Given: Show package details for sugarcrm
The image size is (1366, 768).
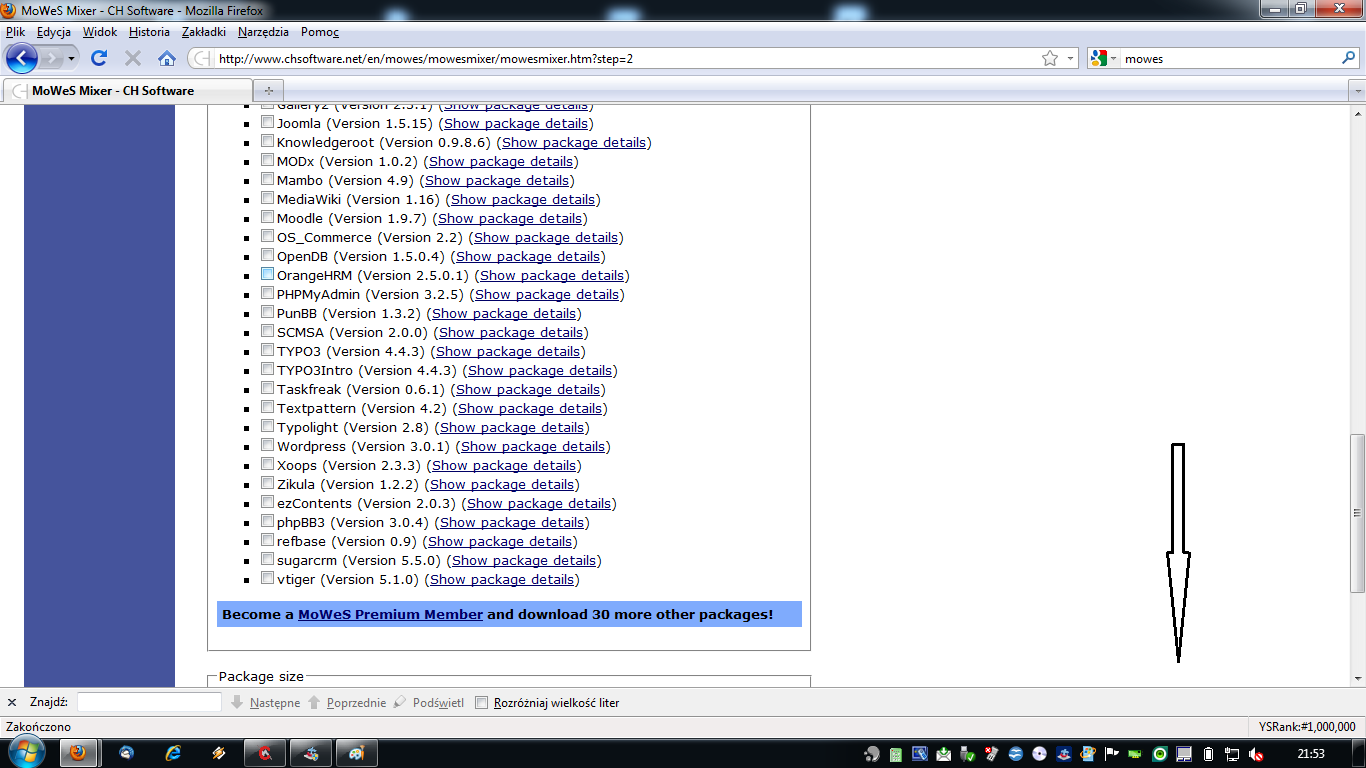Looking at the screenshot, I should [x=524, y=561].
